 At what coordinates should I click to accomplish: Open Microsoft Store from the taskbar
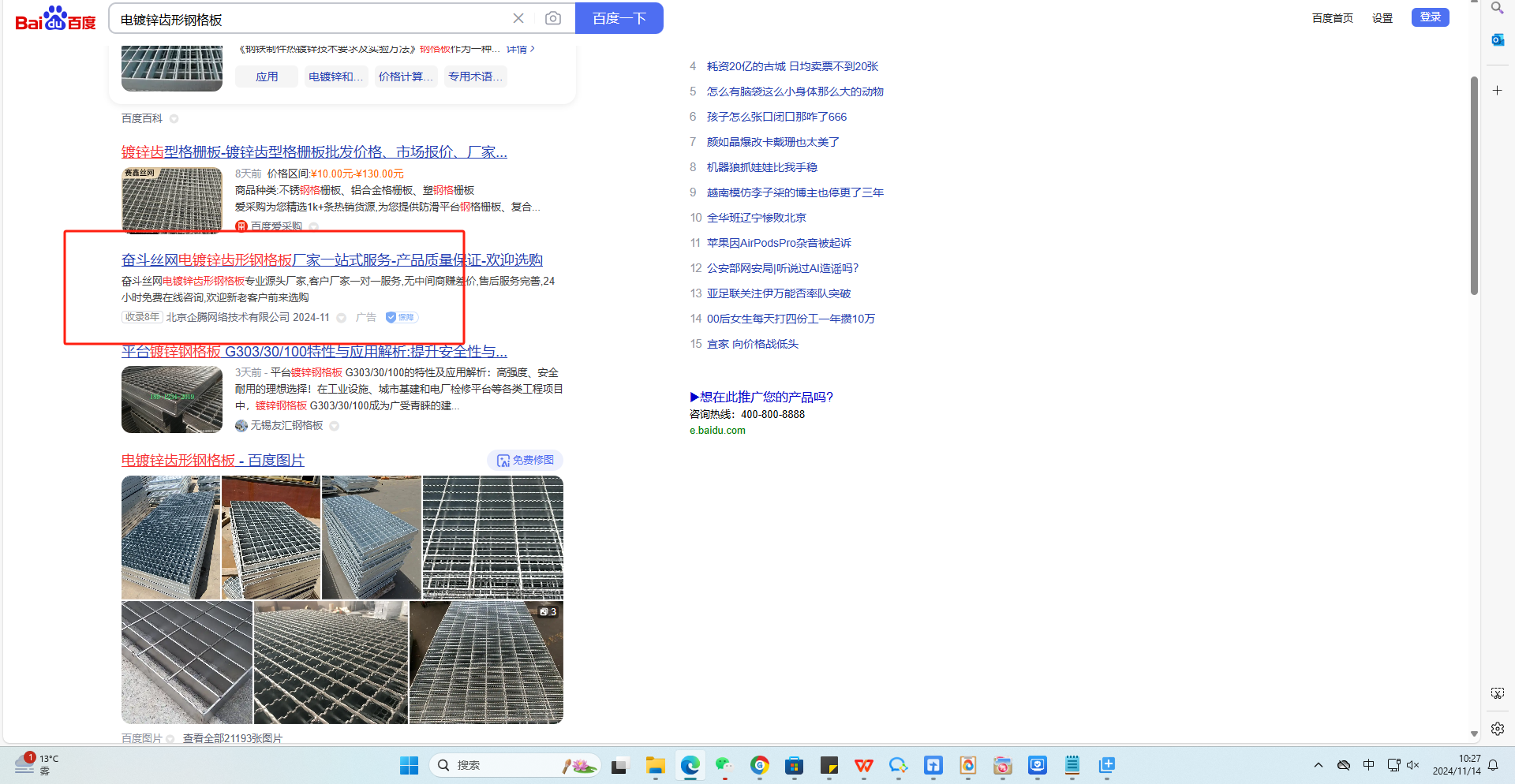(795, 765)
